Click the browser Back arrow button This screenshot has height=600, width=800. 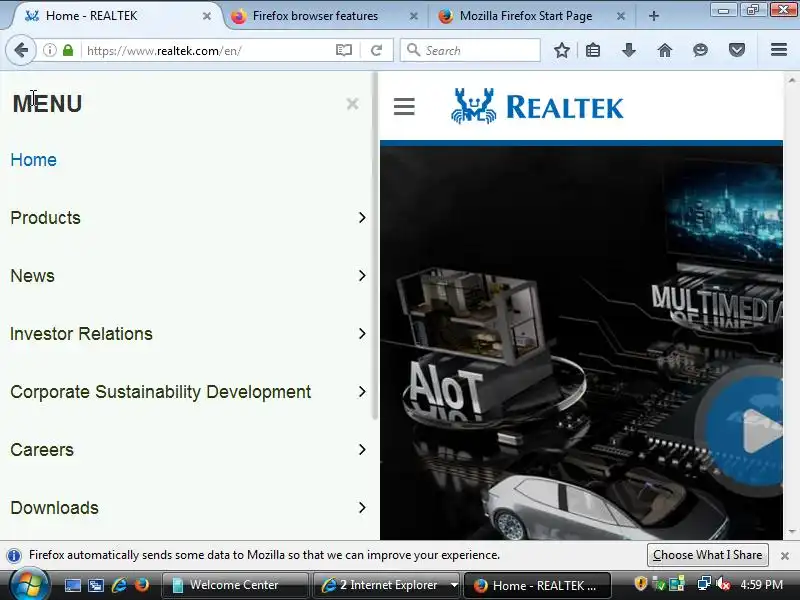tap(21, 51)
